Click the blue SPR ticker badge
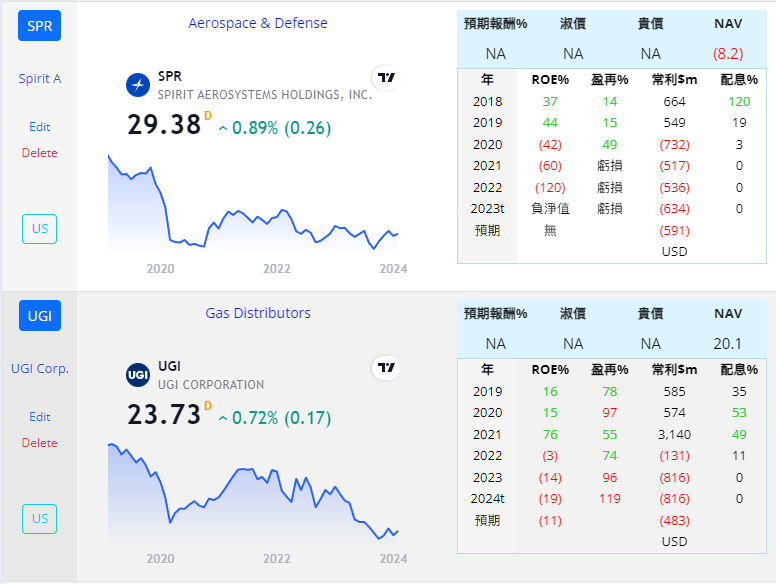 [40, 26]
